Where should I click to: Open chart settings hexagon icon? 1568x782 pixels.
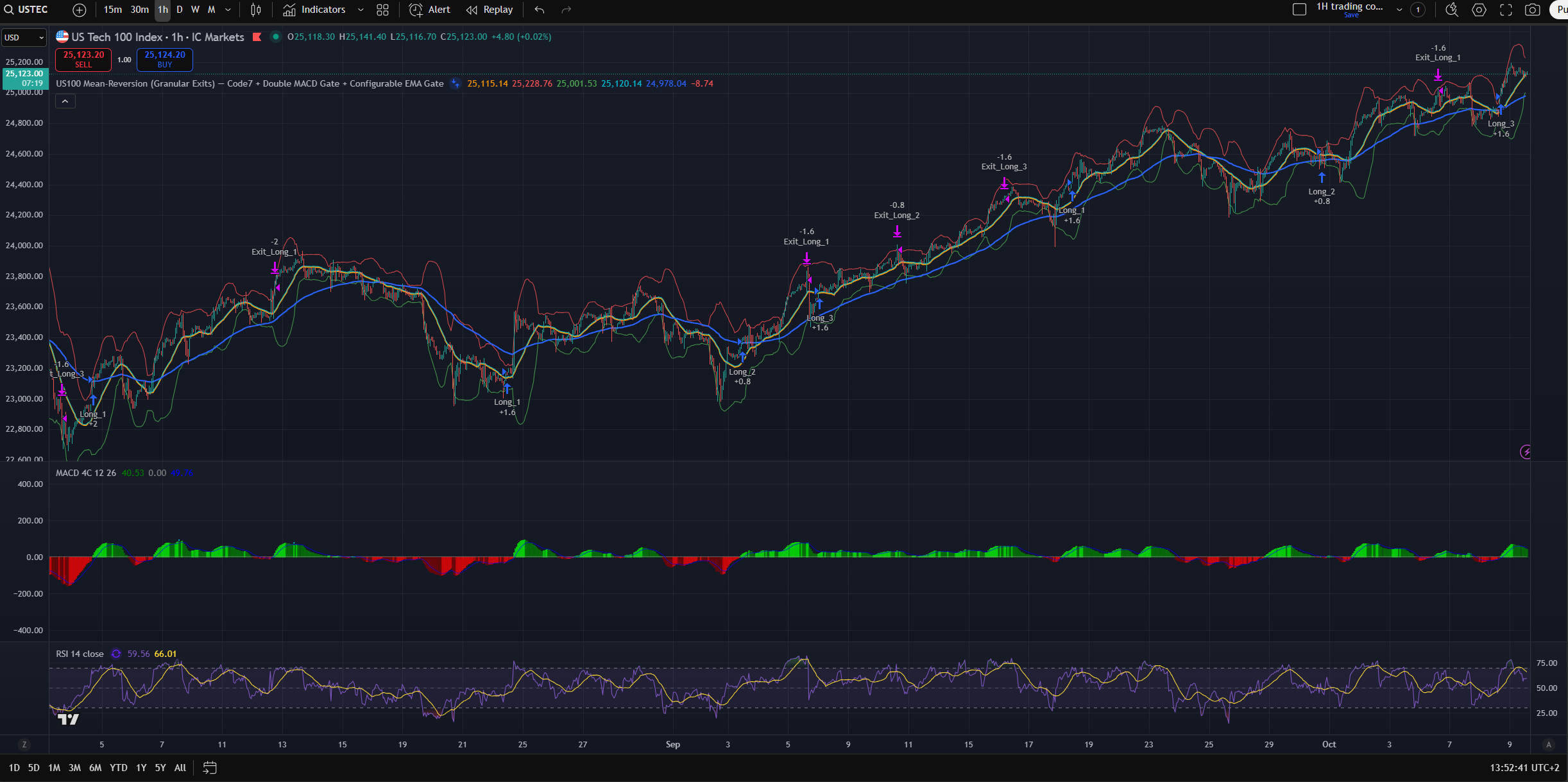[x=1479, y=10]
